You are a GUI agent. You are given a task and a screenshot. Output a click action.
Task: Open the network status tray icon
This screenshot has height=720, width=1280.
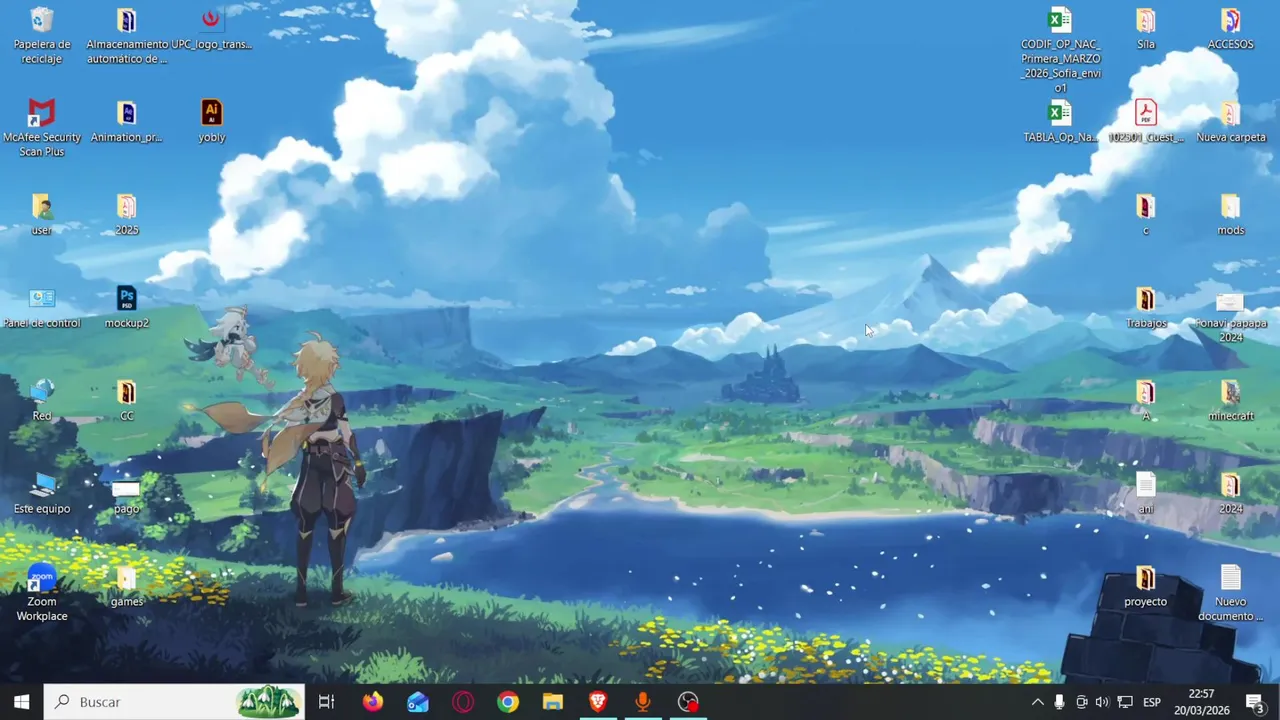(x=1125, y=702)
